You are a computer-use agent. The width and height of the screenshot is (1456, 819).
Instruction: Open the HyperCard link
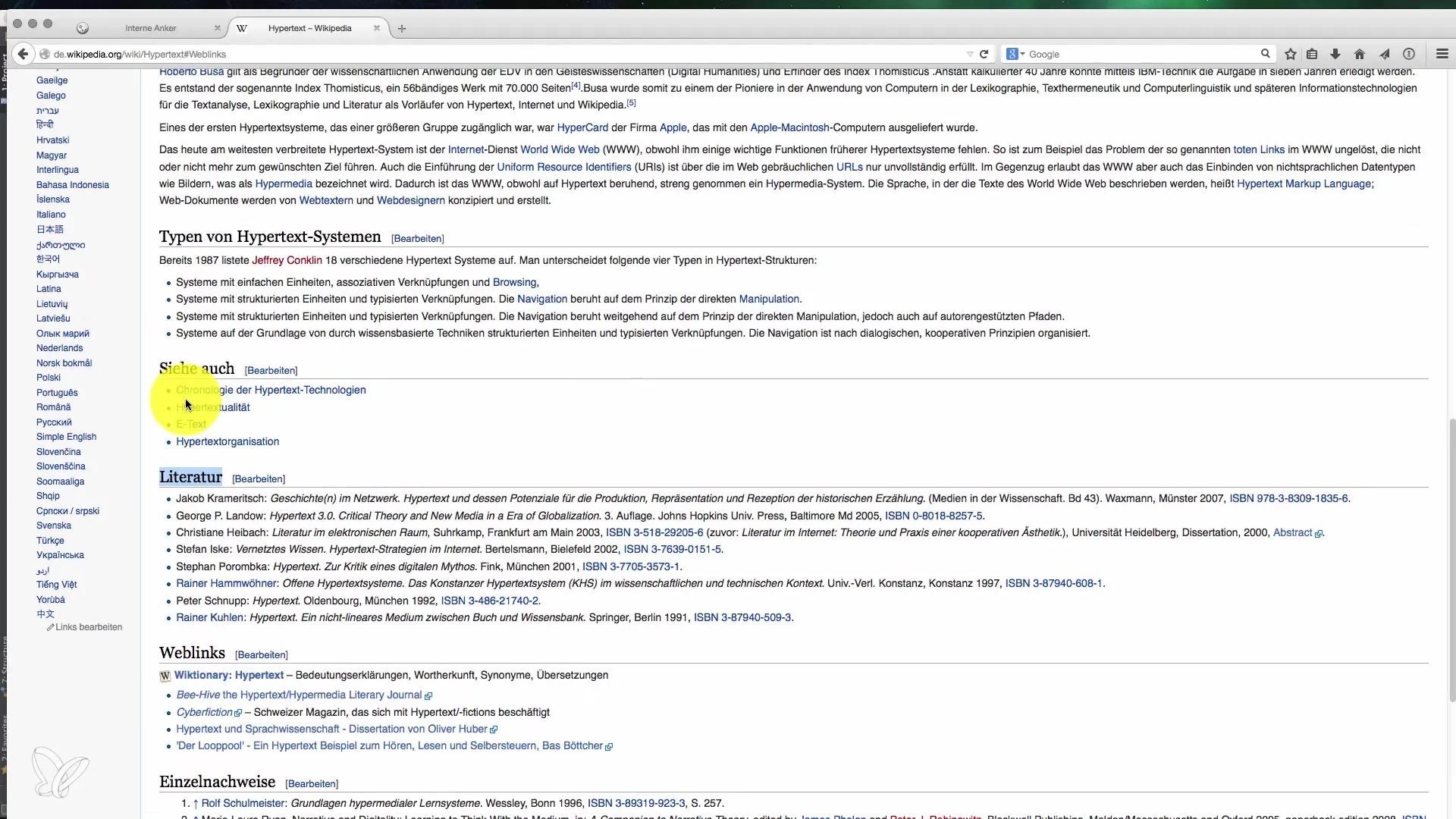pyautogui.click(x=582, y=127)
